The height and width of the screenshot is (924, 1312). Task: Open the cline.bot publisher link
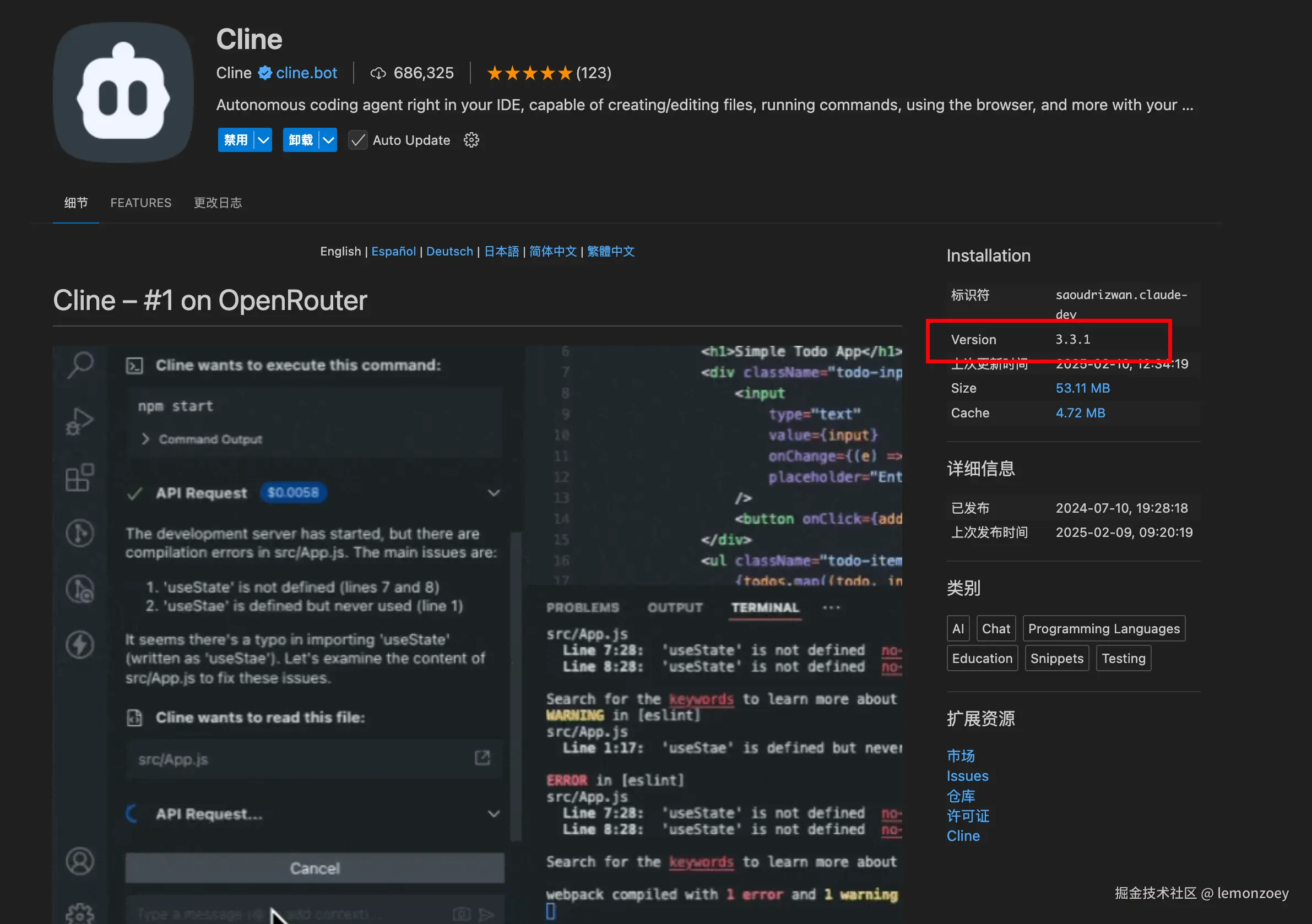coord(306,73)
